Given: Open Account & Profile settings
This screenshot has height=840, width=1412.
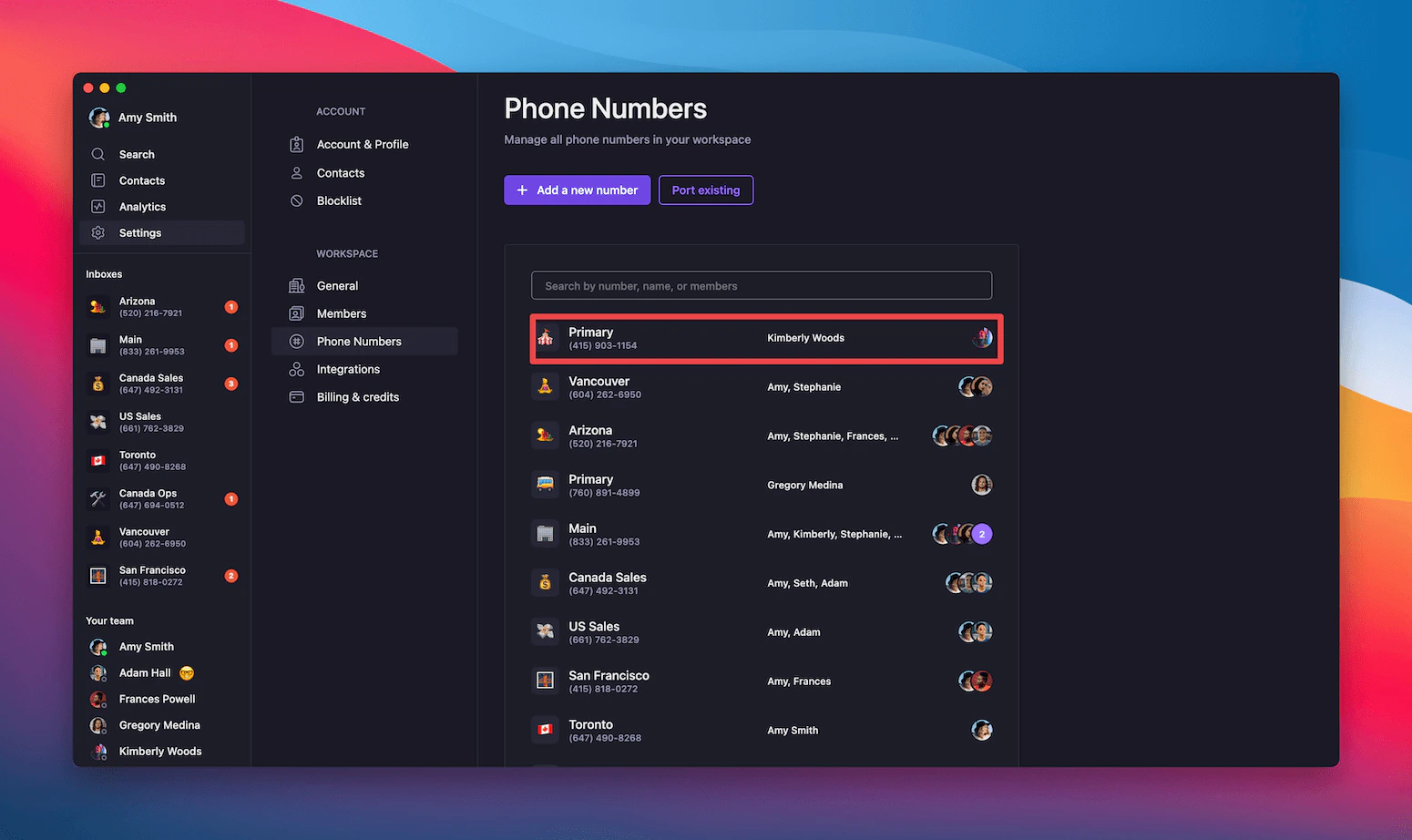Looking at the screenshot, I should pos(363,144).
